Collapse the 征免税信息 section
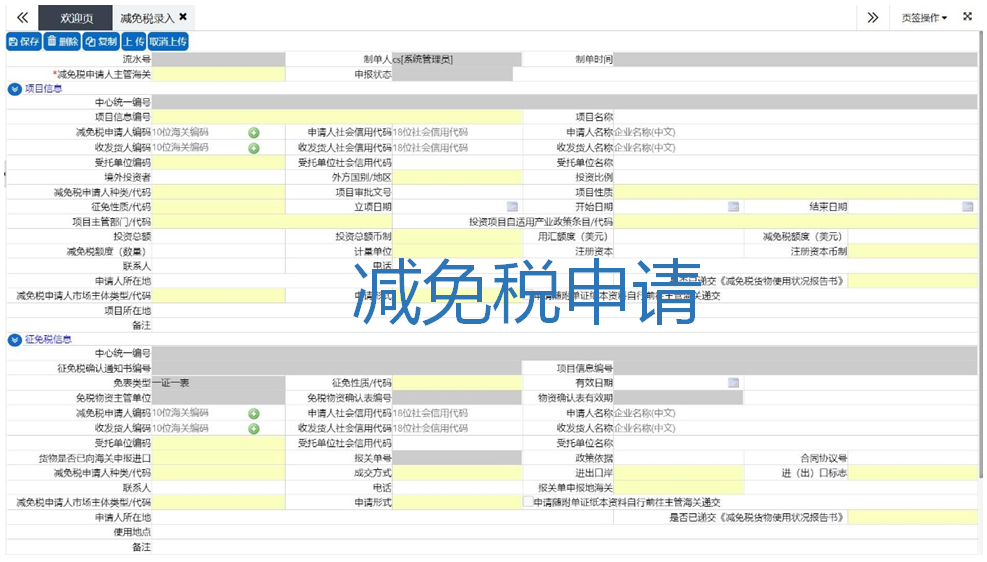 (x=14, y=340)
